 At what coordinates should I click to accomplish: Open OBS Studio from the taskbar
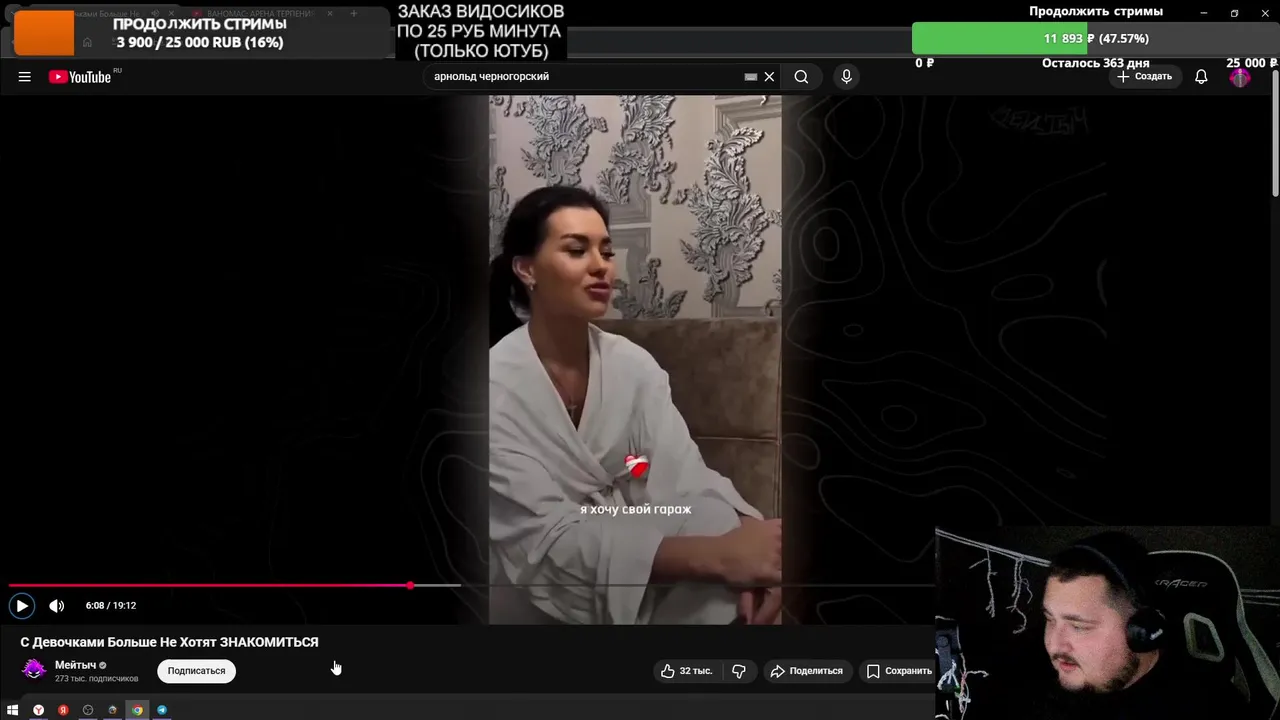(88, 710)
